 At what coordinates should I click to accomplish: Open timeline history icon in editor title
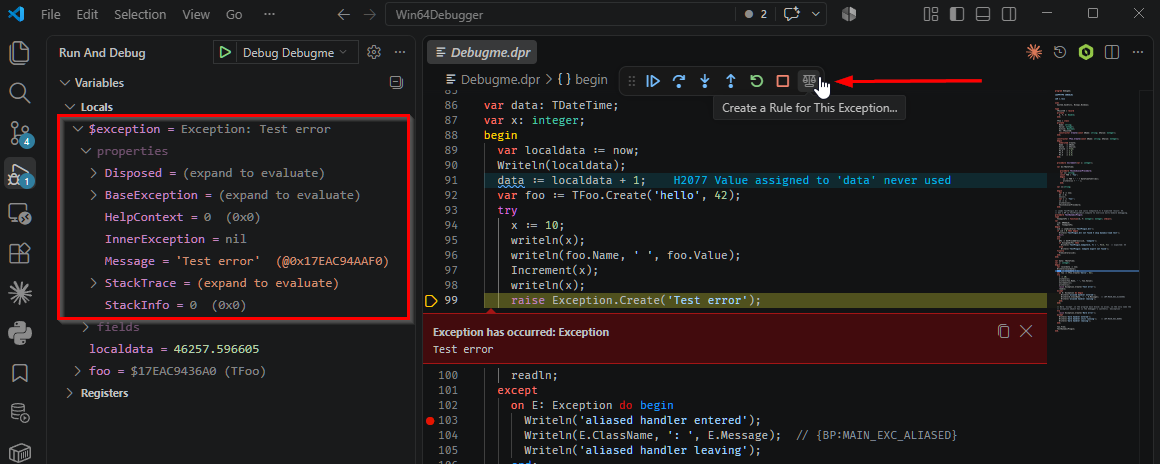click(x=1060, y=53)
